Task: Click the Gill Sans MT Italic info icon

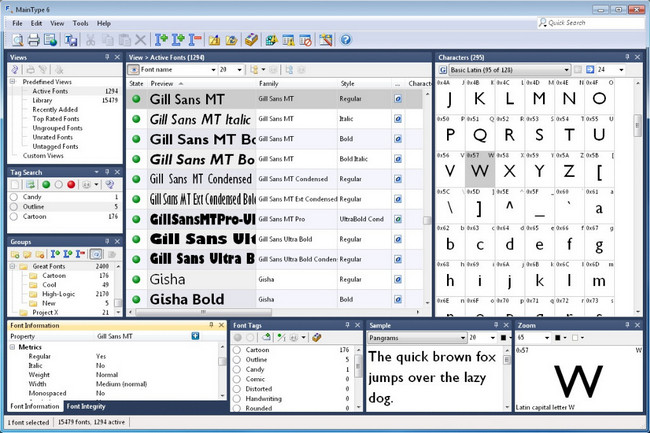Action: click(398, 119)
